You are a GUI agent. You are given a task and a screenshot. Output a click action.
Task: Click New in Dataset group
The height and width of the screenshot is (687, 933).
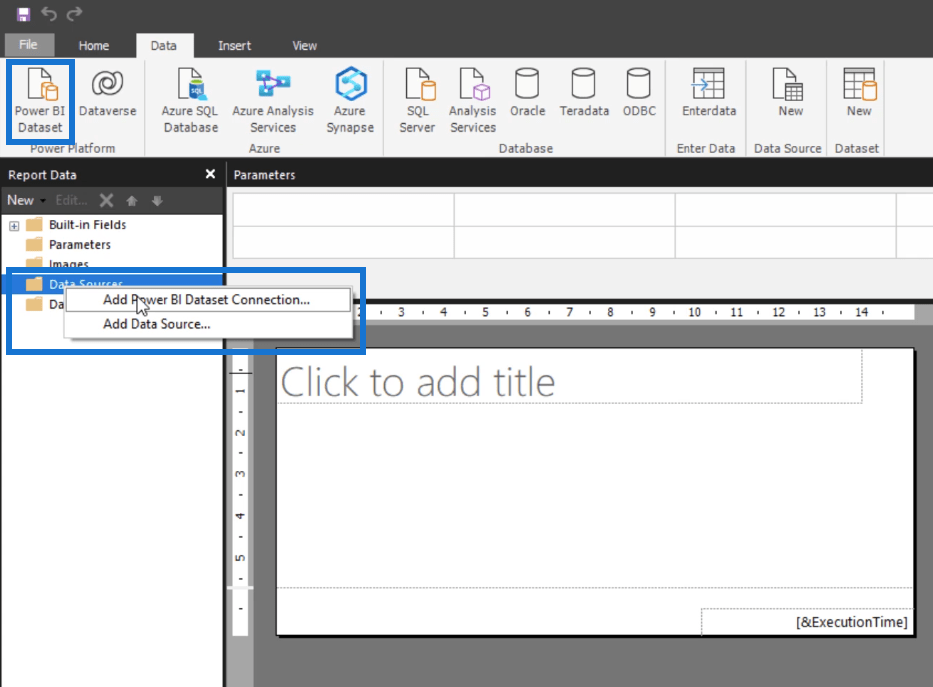click(x=859, y=92)
